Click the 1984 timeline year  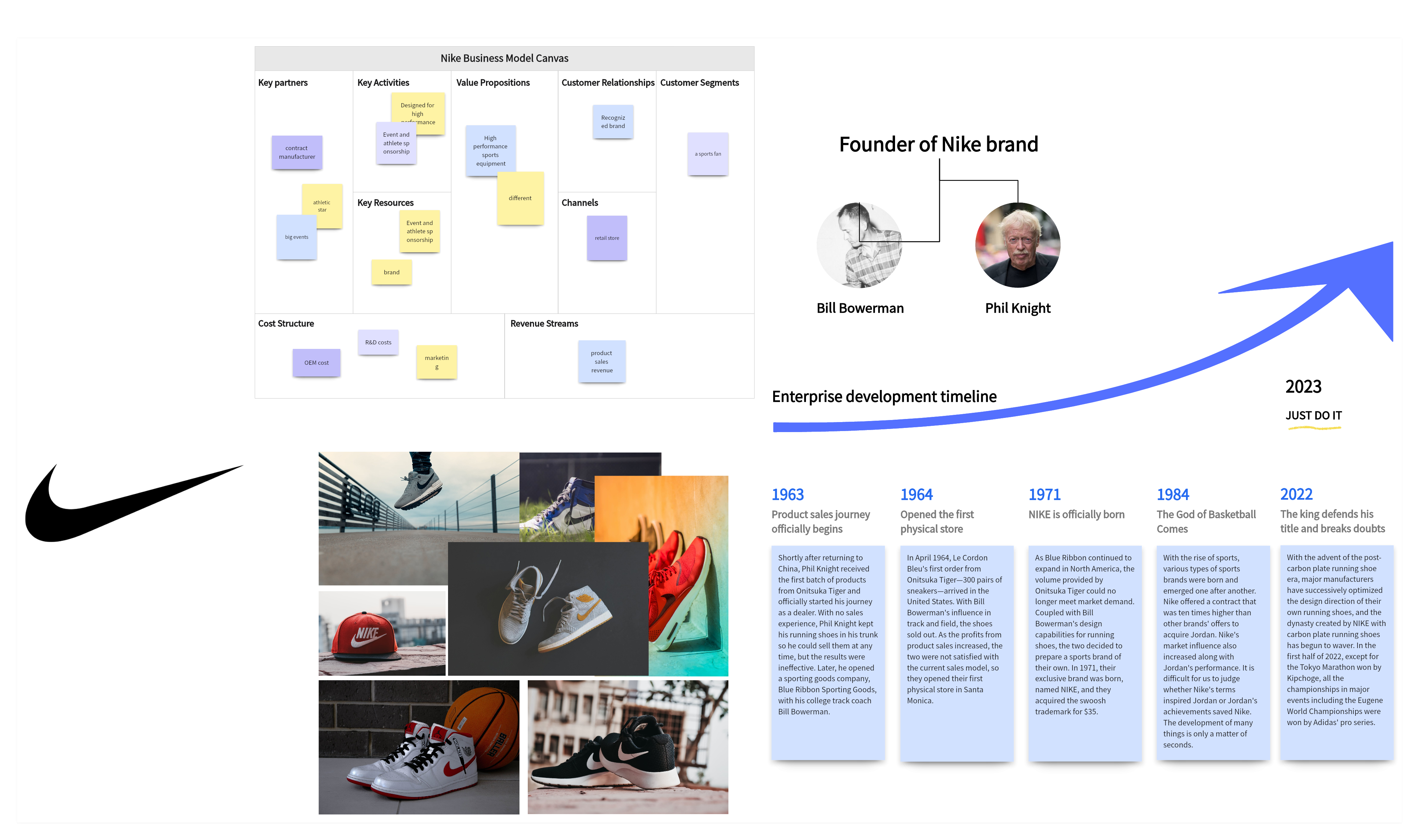1173,495
